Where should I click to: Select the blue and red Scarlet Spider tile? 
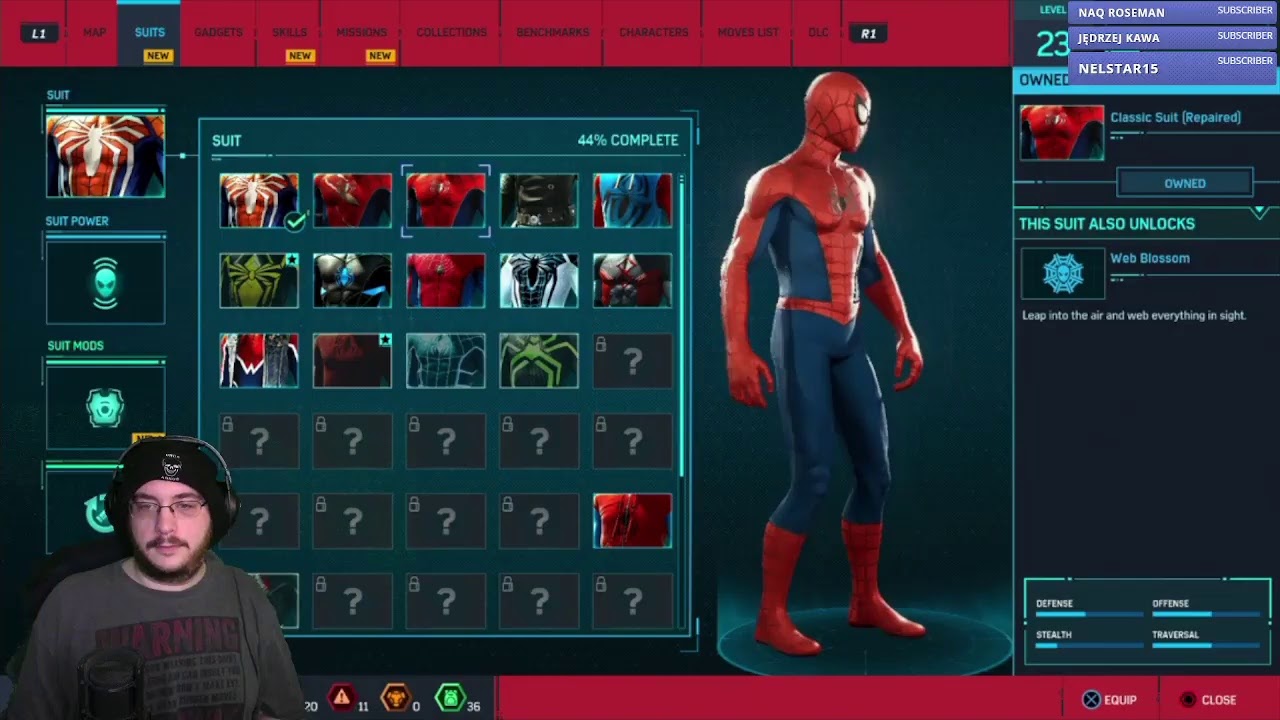(x=632, y=200)
